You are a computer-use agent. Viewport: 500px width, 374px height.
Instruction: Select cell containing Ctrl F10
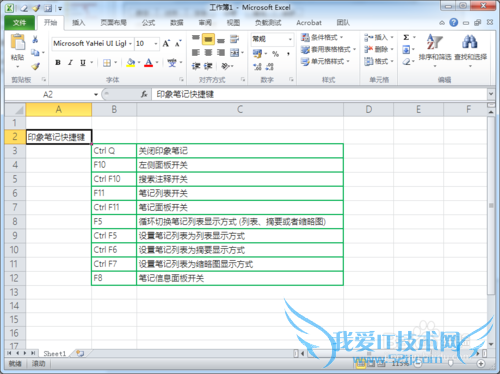114,179
